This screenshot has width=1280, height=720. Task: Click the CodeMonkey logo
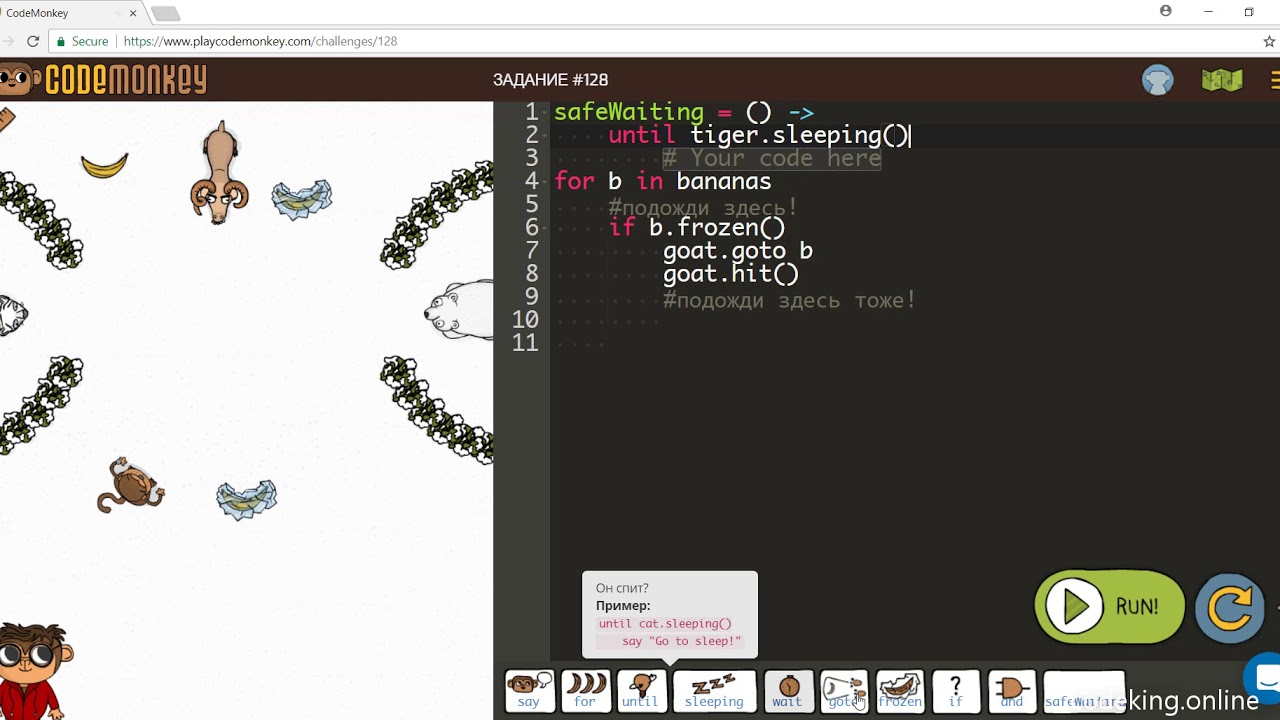(x=104, y=80)
